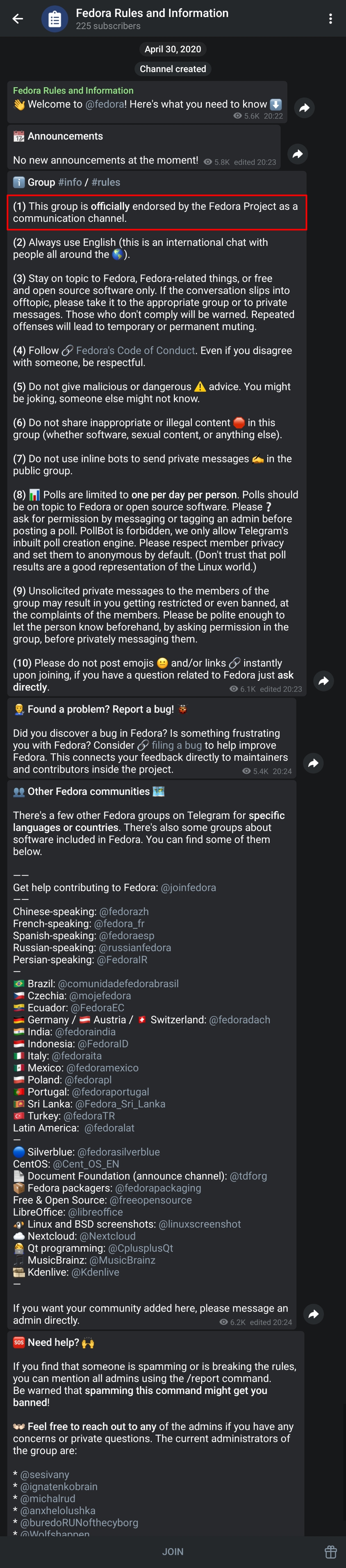346x1568 pixels.
Task: Forward the Other Fedora communities message
Action: pyautogui.click(x=313, y=1314)
